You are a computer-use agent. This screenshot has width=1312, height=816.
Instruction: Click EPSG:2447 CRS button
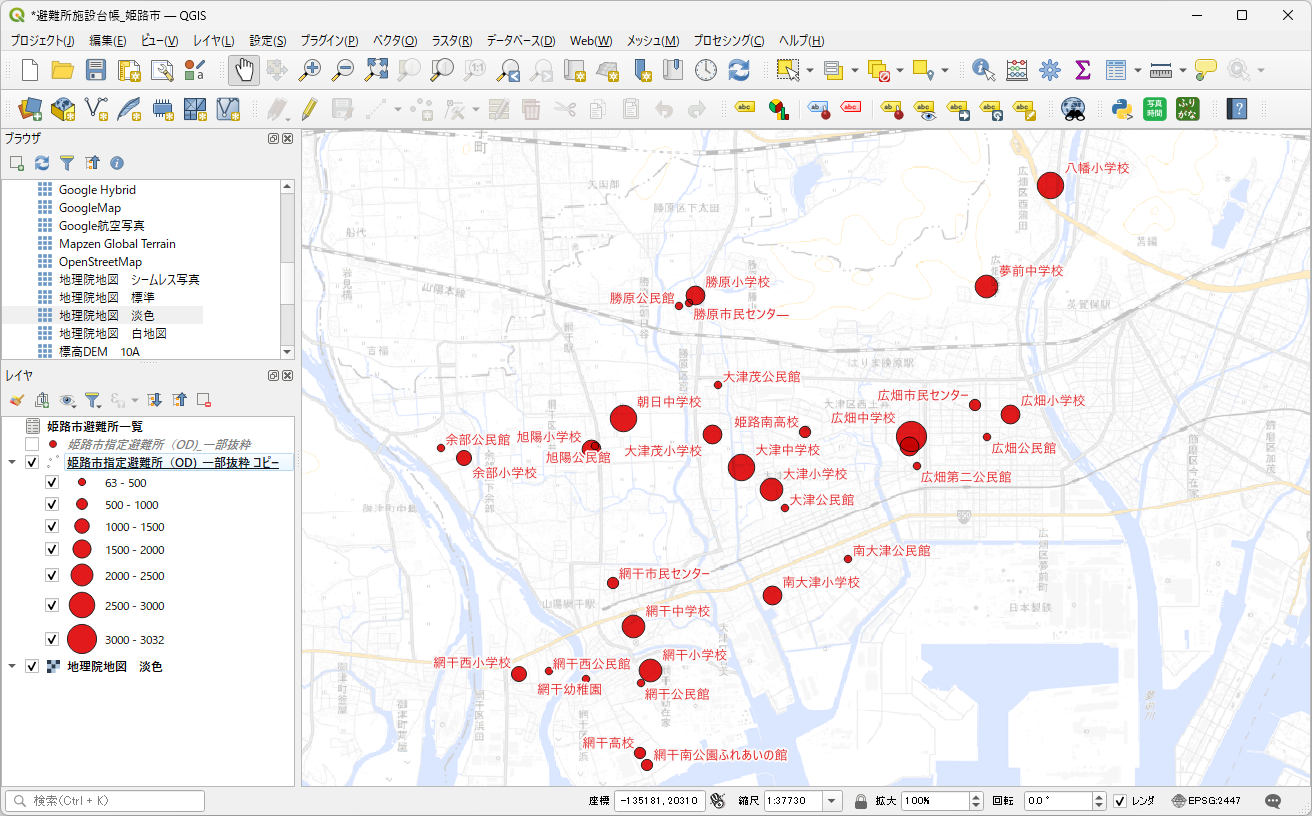click(1208, 801)
